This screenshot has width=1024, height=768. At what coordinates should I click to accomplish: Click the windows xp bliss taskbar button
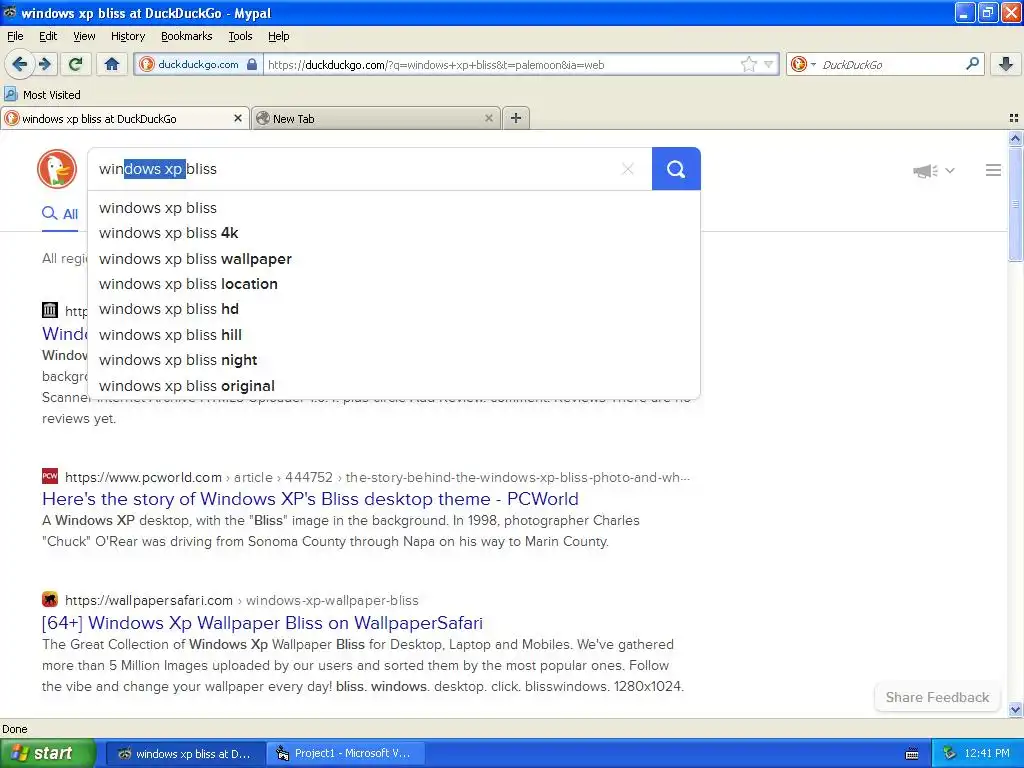185,754
